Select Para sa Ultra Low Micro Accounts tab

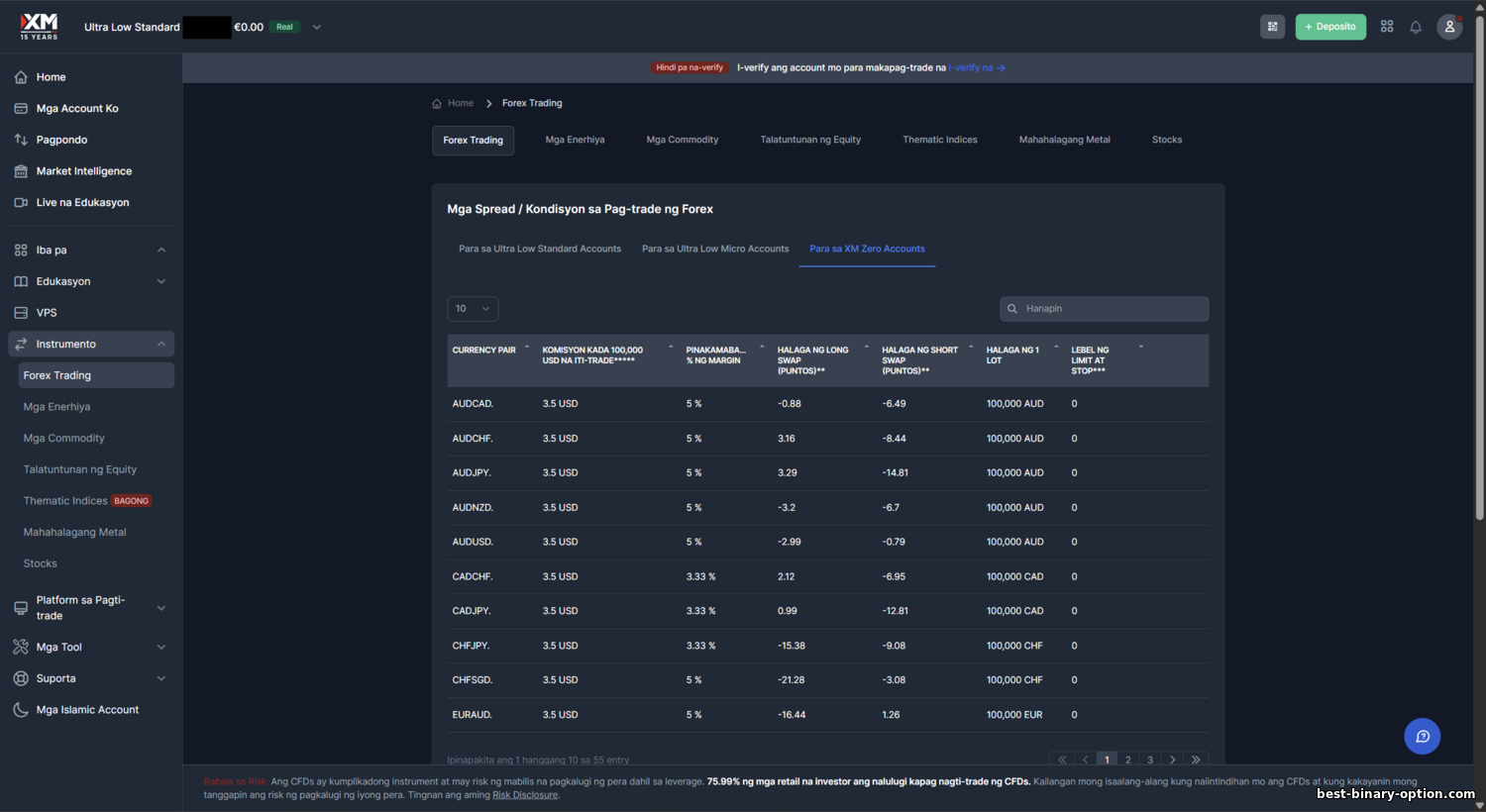pos(715,249)
